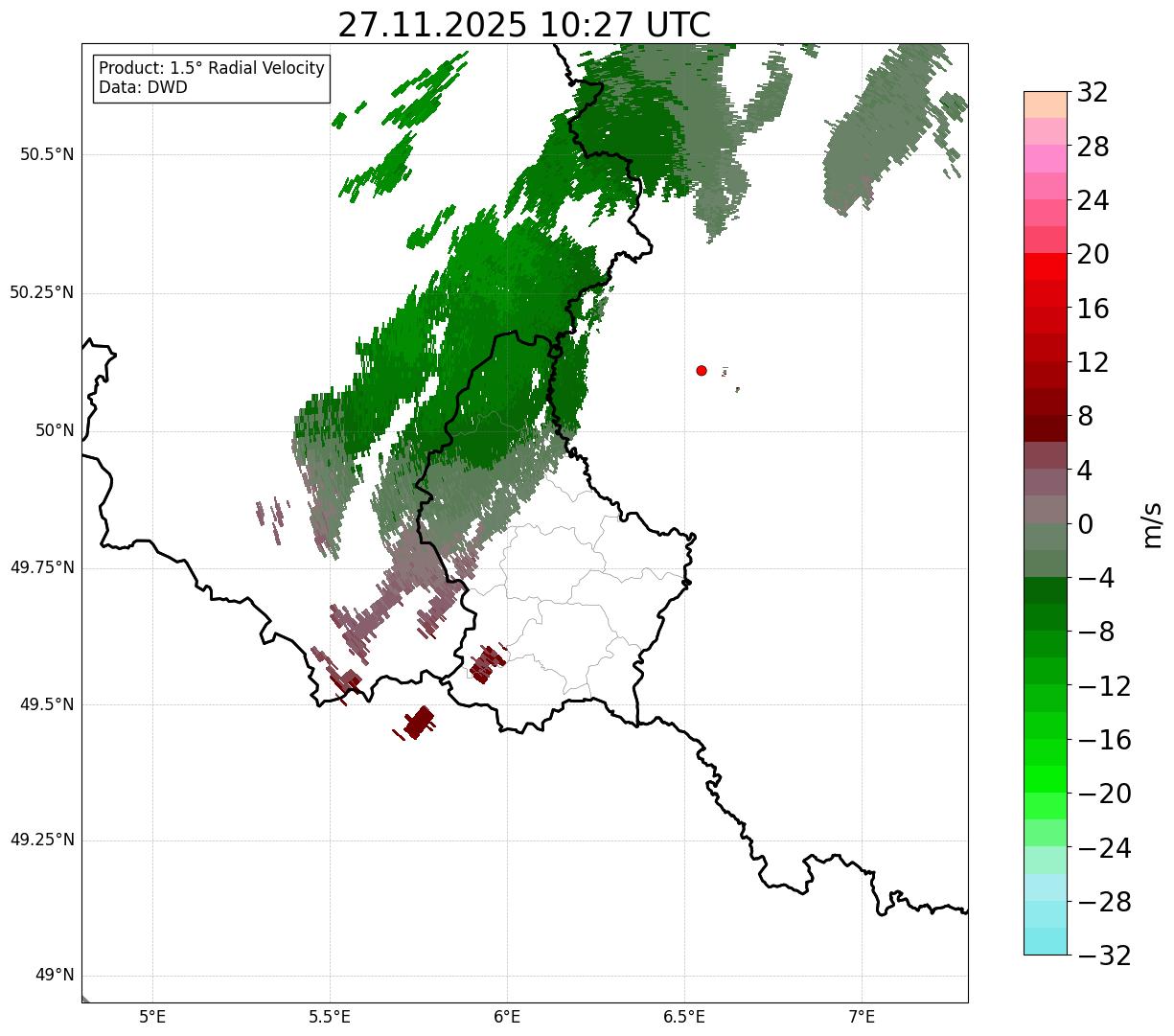
Task: Click the "Data: DWD" text
Action: (x=144, y=87)
